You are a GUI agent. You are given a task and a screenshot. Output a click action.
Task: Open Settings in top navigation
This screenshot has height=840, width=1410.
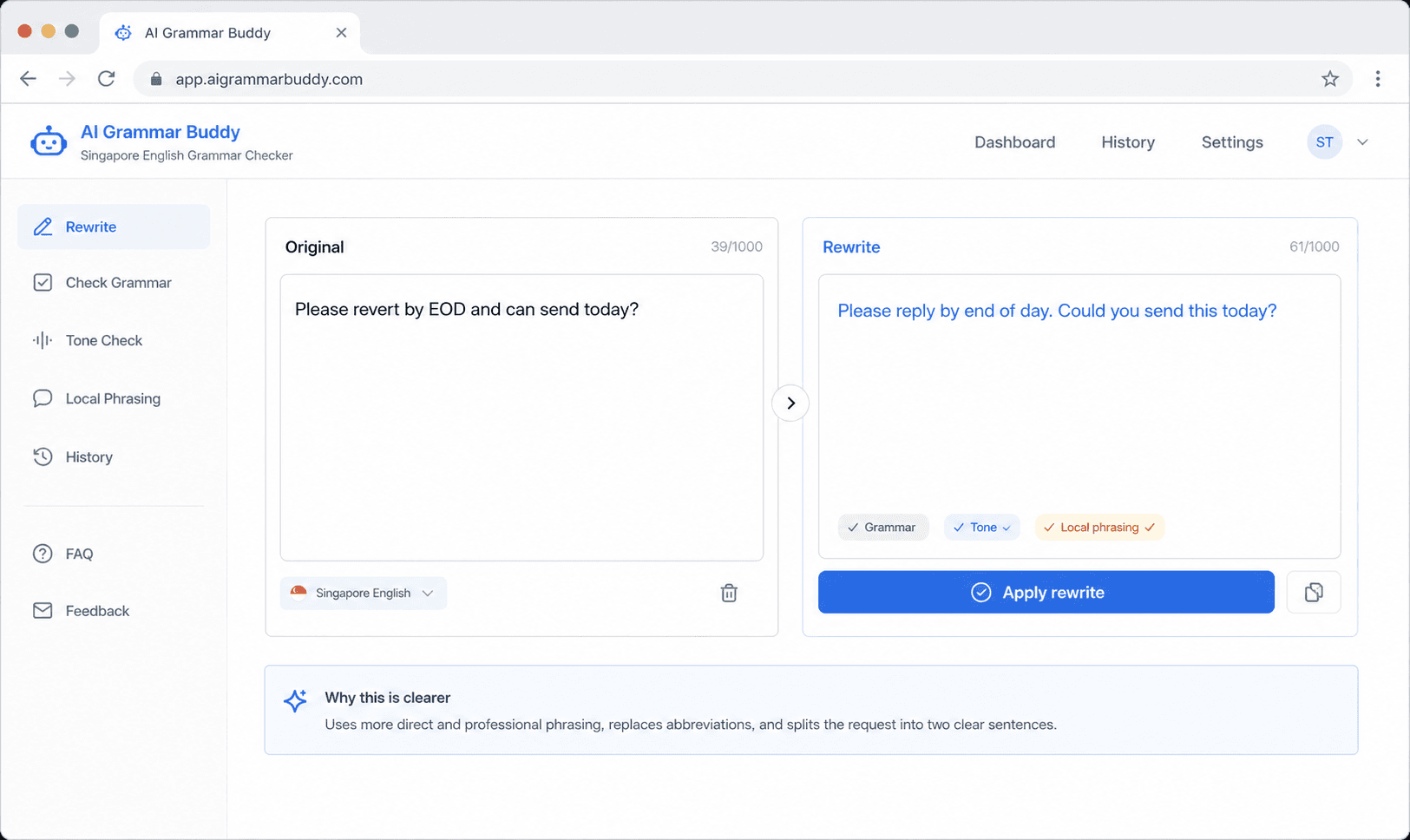[x=1232, y=142]
